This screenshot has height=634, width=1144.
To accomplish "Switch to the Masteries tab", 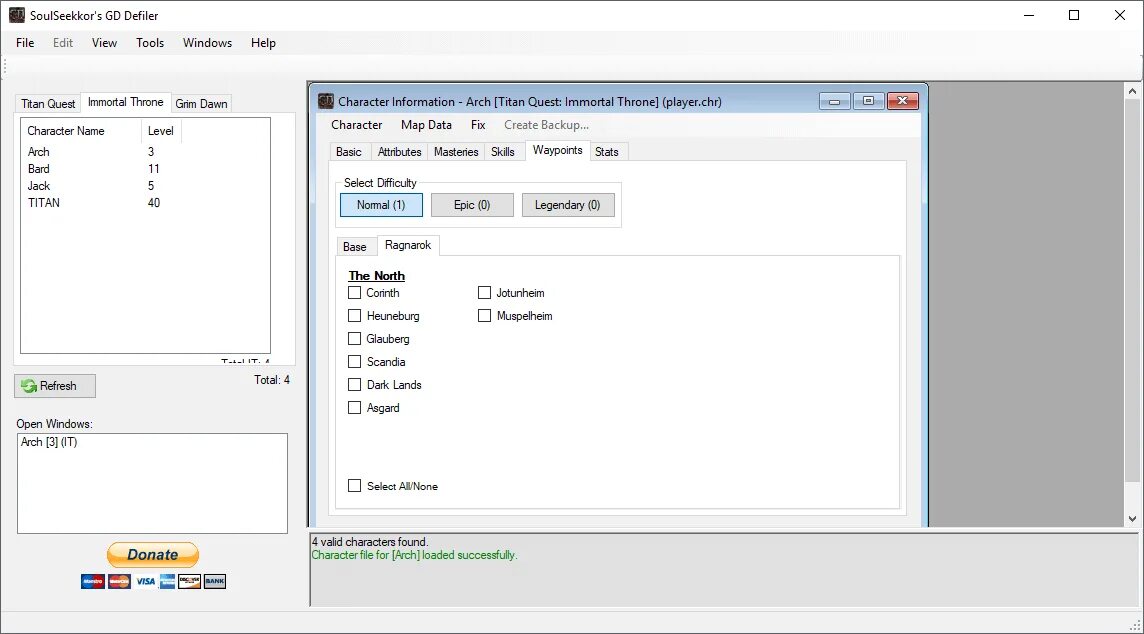I will click(x=456, y=152).
